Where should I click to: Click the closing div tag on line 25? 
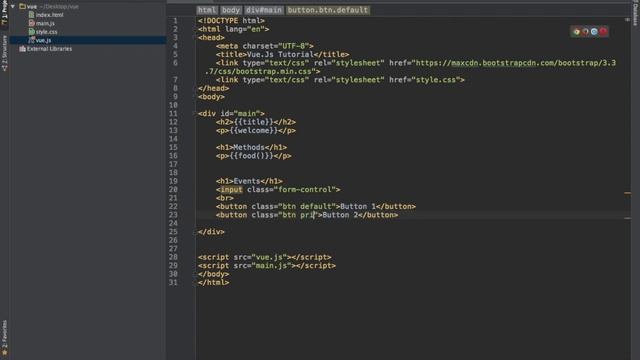point(211,232)
